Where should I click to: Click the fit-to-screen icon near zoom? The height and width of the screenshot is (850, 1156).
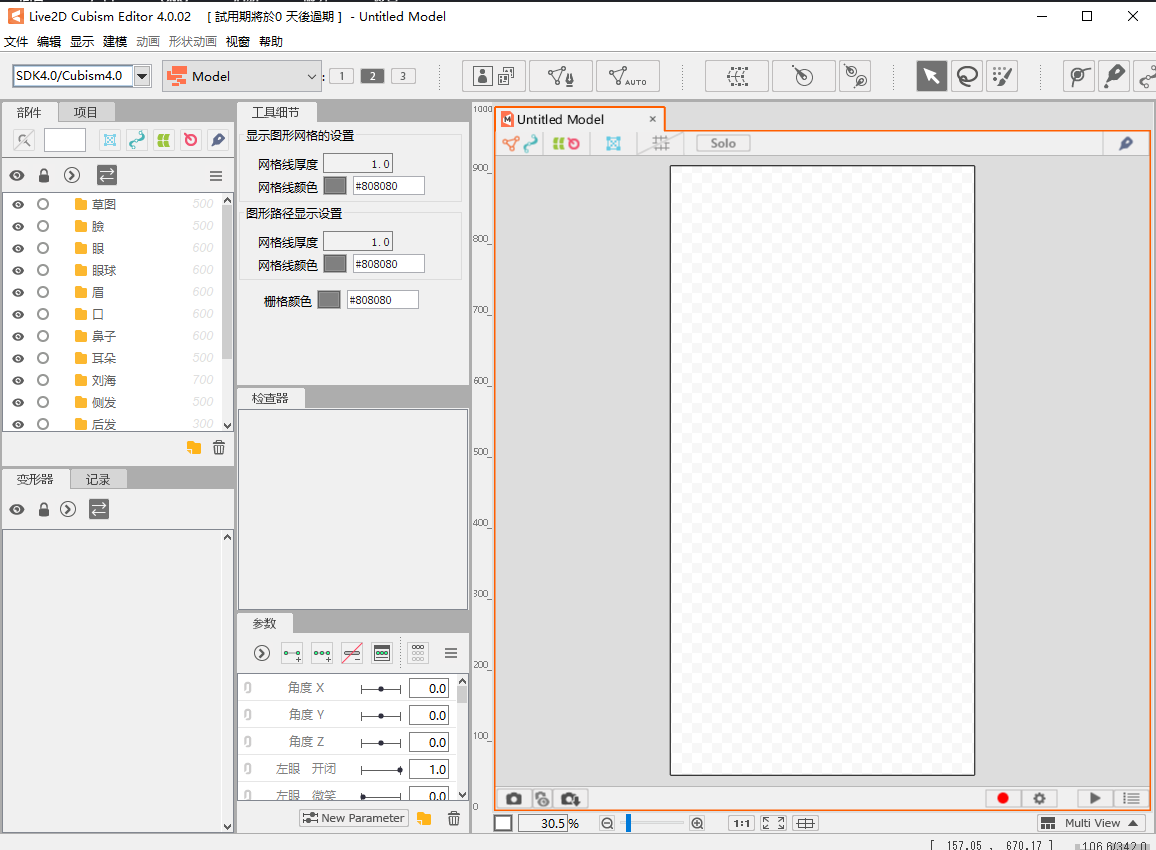773,823
